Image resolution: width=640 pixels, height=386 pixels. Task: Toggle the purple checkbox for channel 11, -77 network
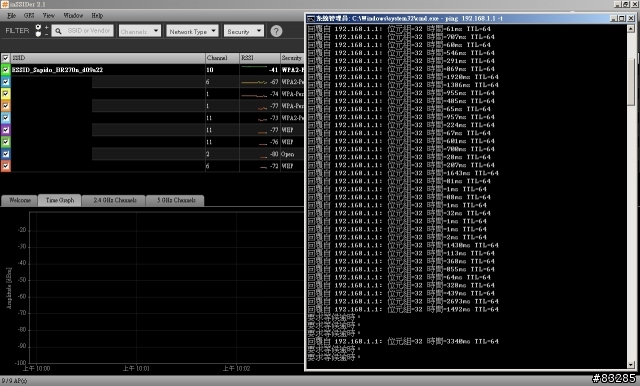point(6,130)
